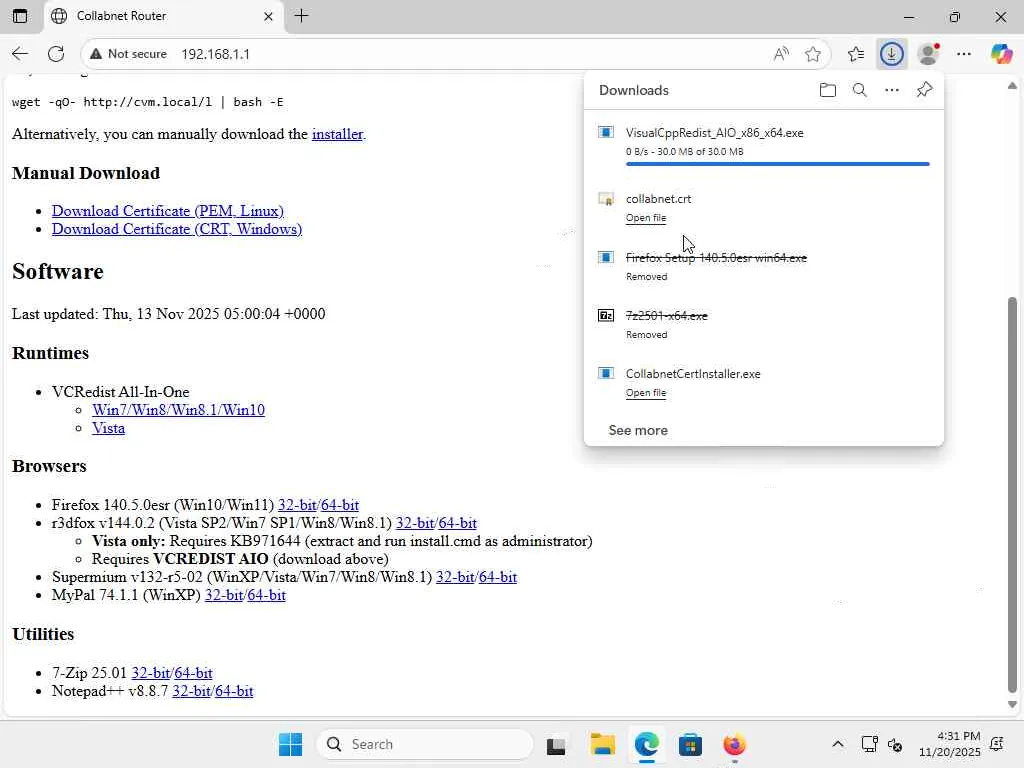1024x768 pixels.
Task: Download Supermium 32-bit
Action: click(455, 577)
